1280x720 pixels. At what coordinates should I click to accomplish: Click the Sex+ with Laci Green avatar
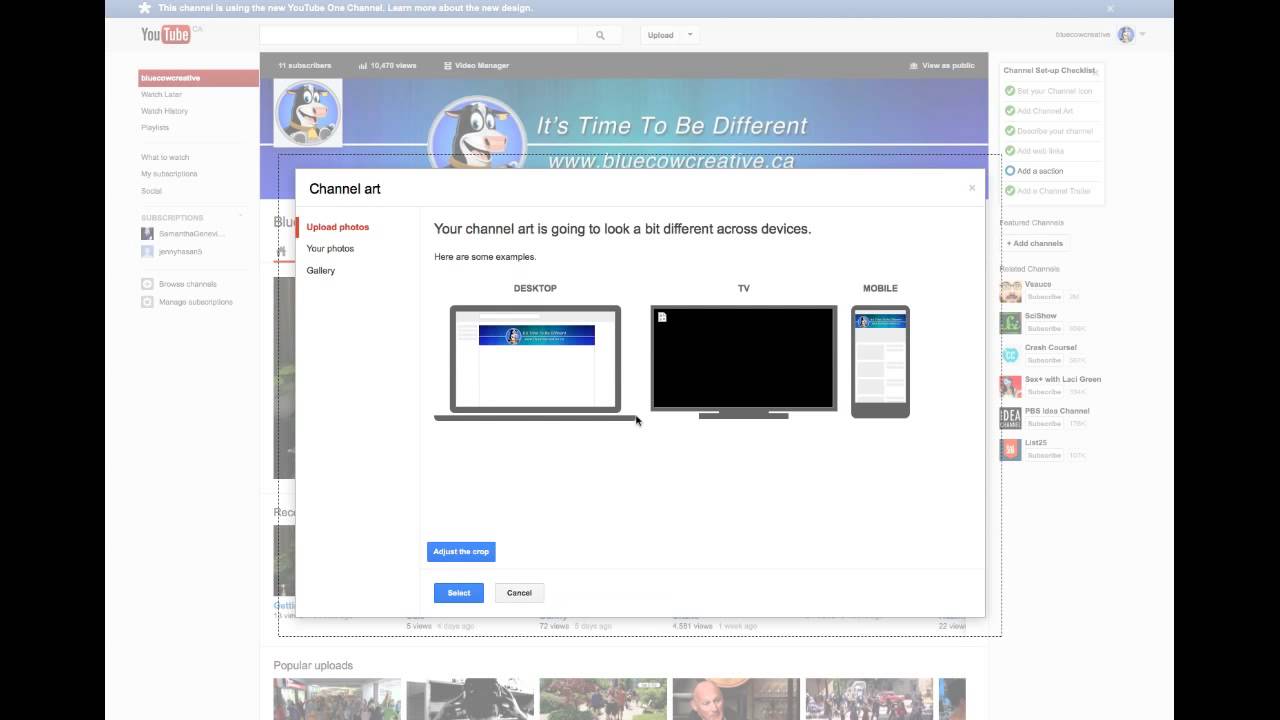click(1010, 386)
